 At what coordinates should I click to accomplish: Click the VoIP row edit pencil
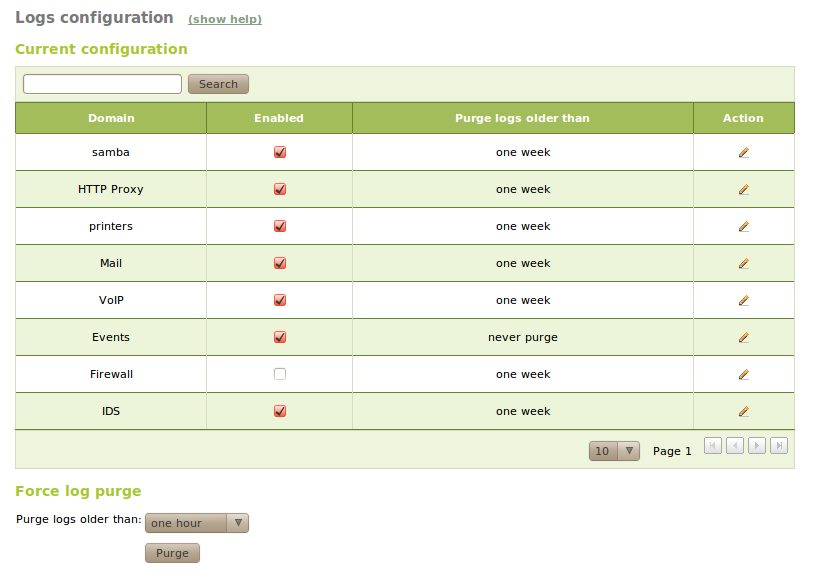click(x=743, y=300)
